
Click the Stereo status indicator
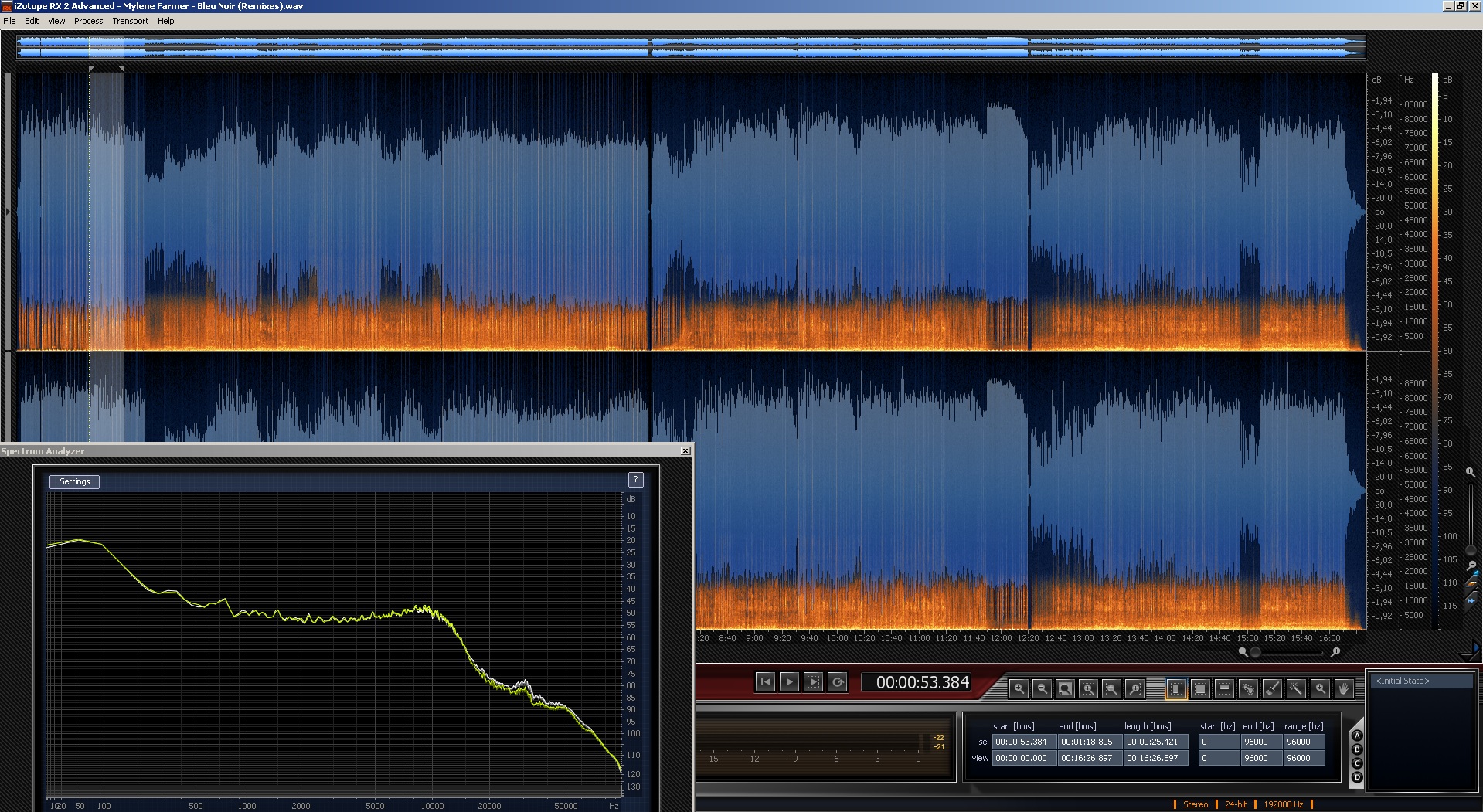click(x=1195, y=804)
